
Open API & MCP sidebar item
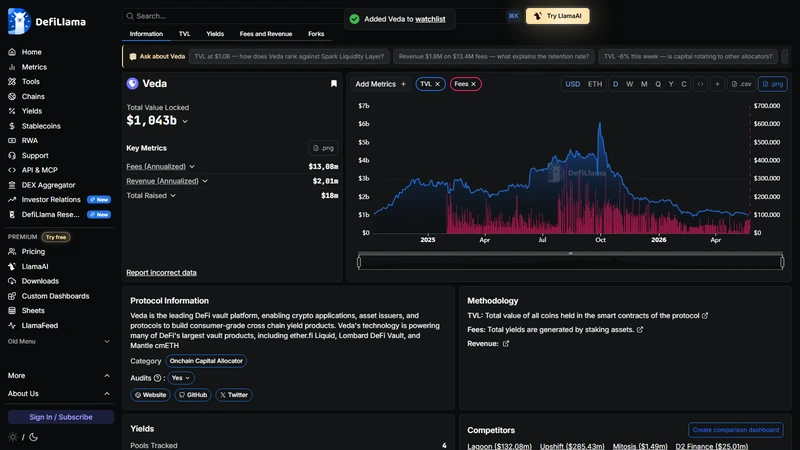[39, 170]
